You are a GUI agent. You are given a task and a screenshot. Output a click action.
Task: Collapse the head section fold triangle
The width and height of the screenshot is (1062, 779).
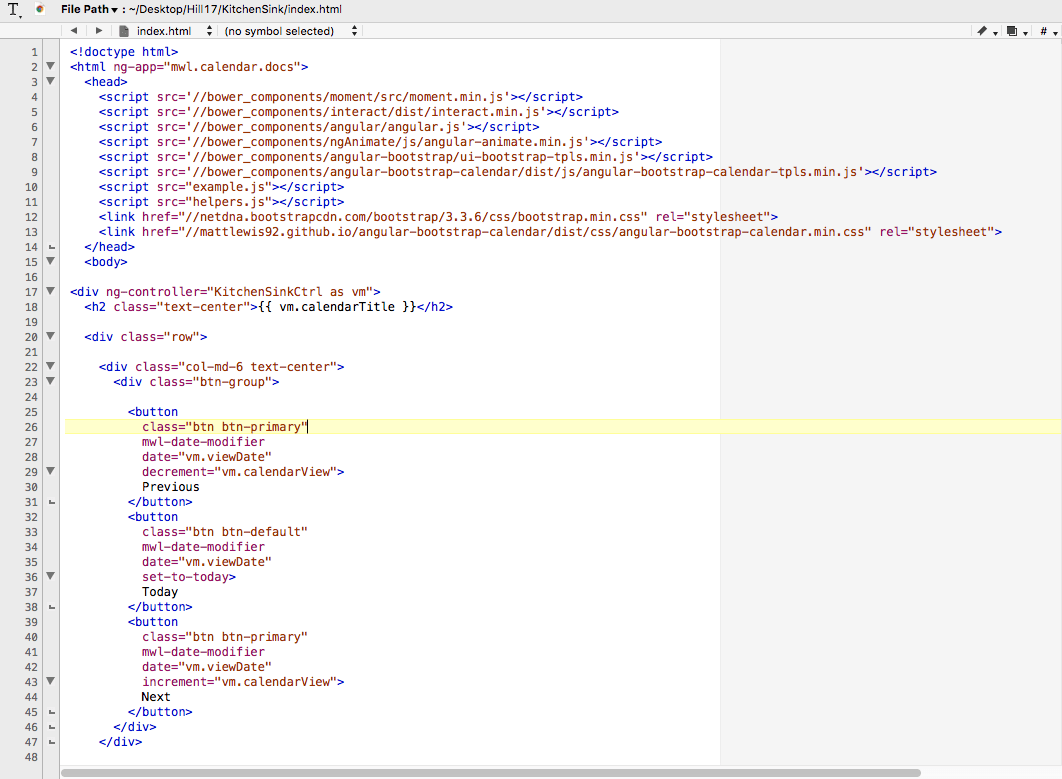(50, 81)
